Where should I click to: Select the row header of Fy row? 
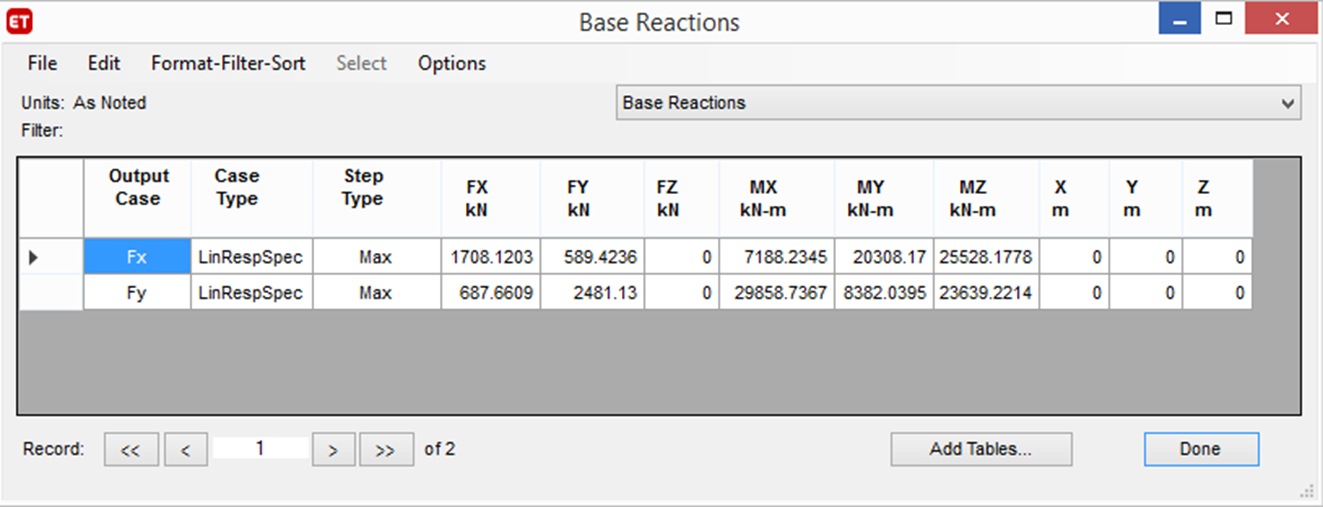50,294
